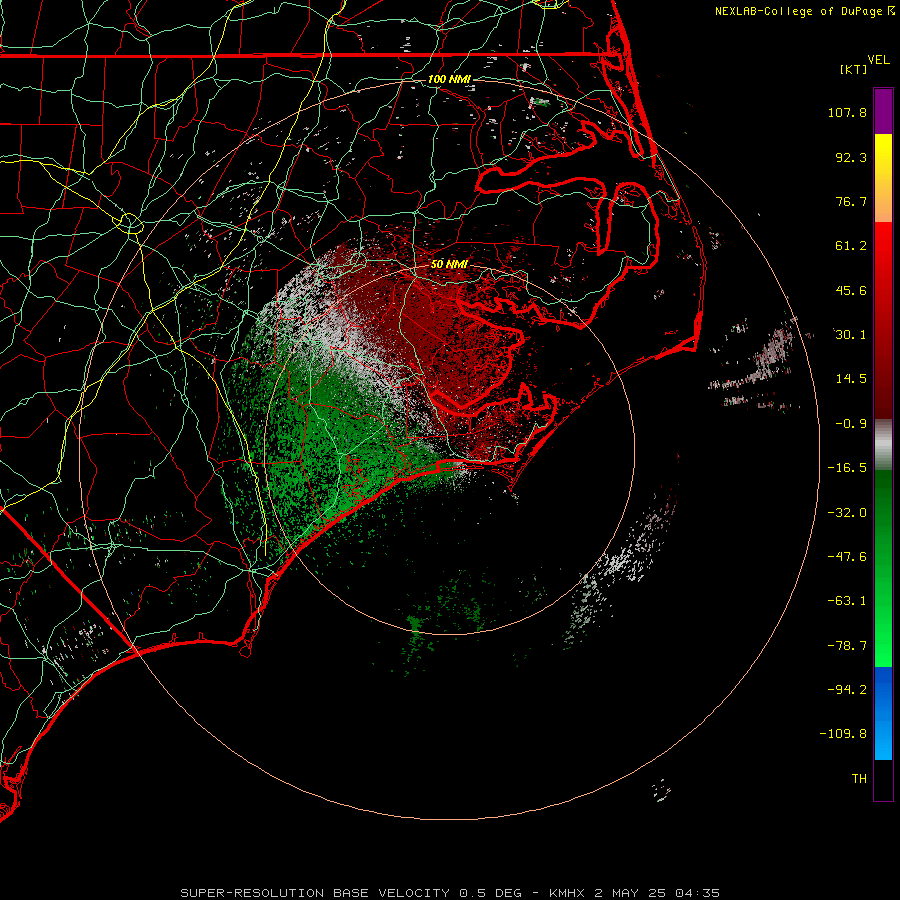900x900 pixels.
Task: Pick the gray near-zero band on color bar
Action: (x=883, y=442)
